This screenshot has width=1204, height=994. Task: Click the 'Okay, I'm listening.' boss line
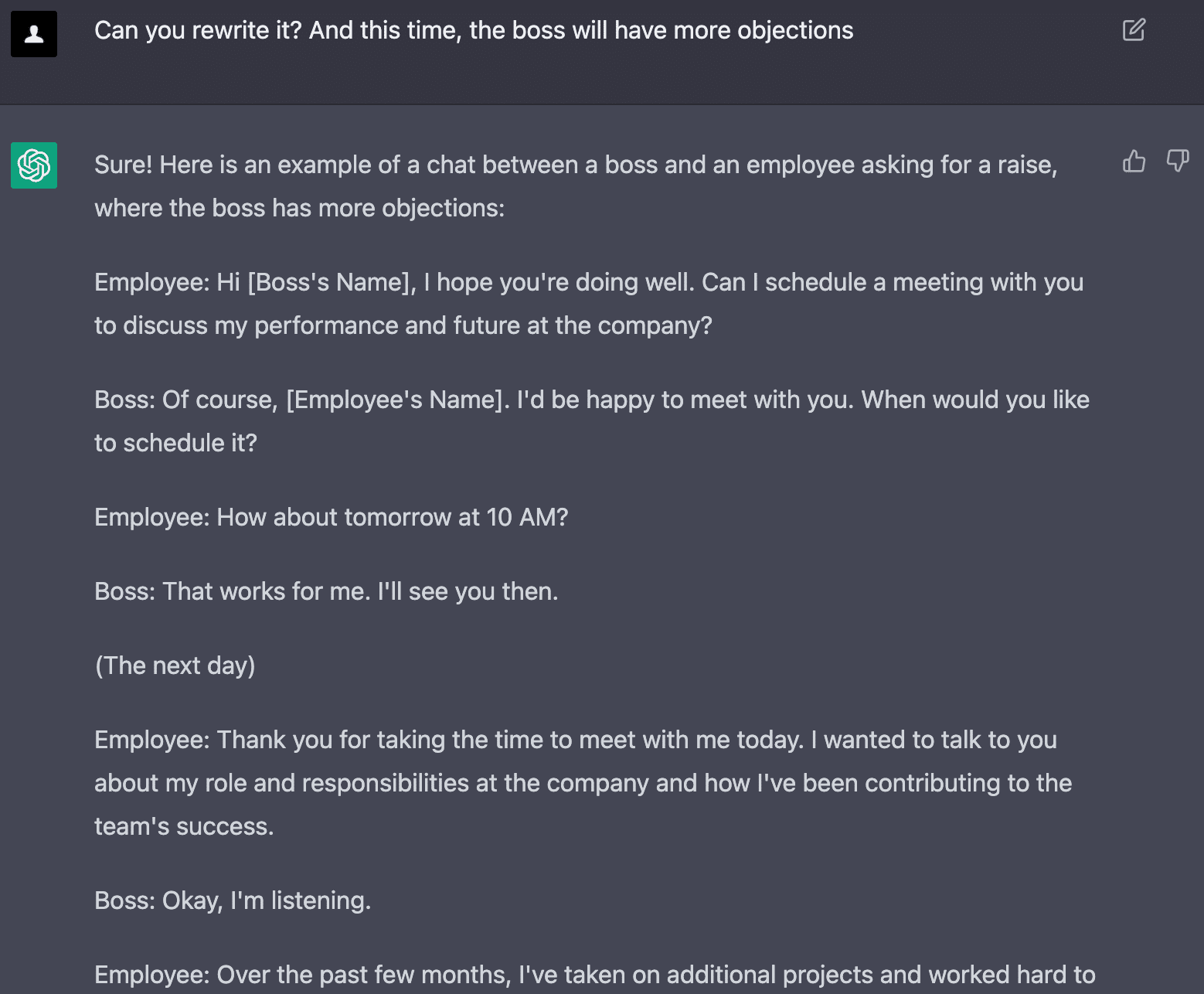(x=232, y=900)
